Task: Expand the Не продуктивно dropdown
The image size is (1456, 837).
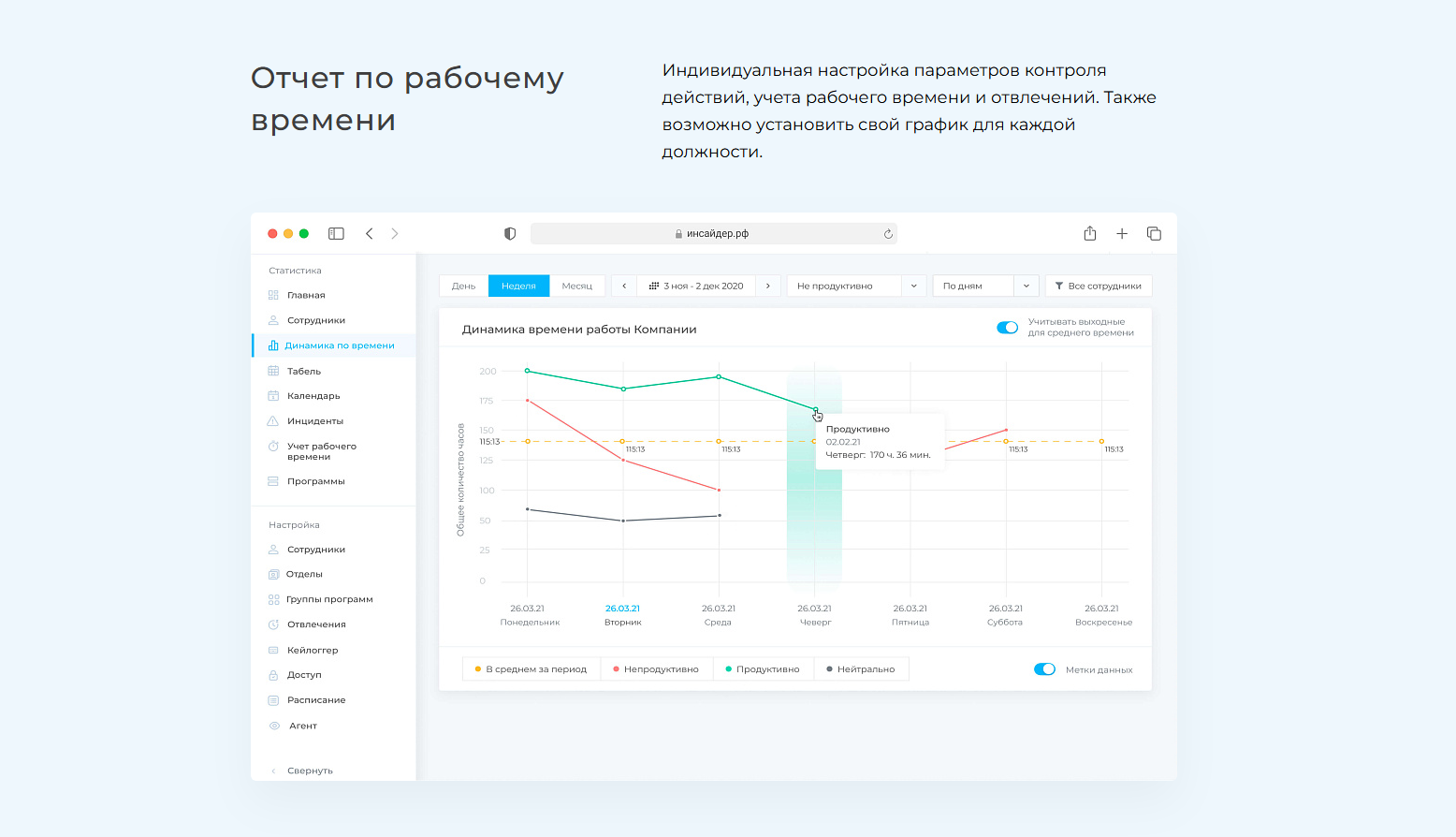Action: tap(913, 286)
